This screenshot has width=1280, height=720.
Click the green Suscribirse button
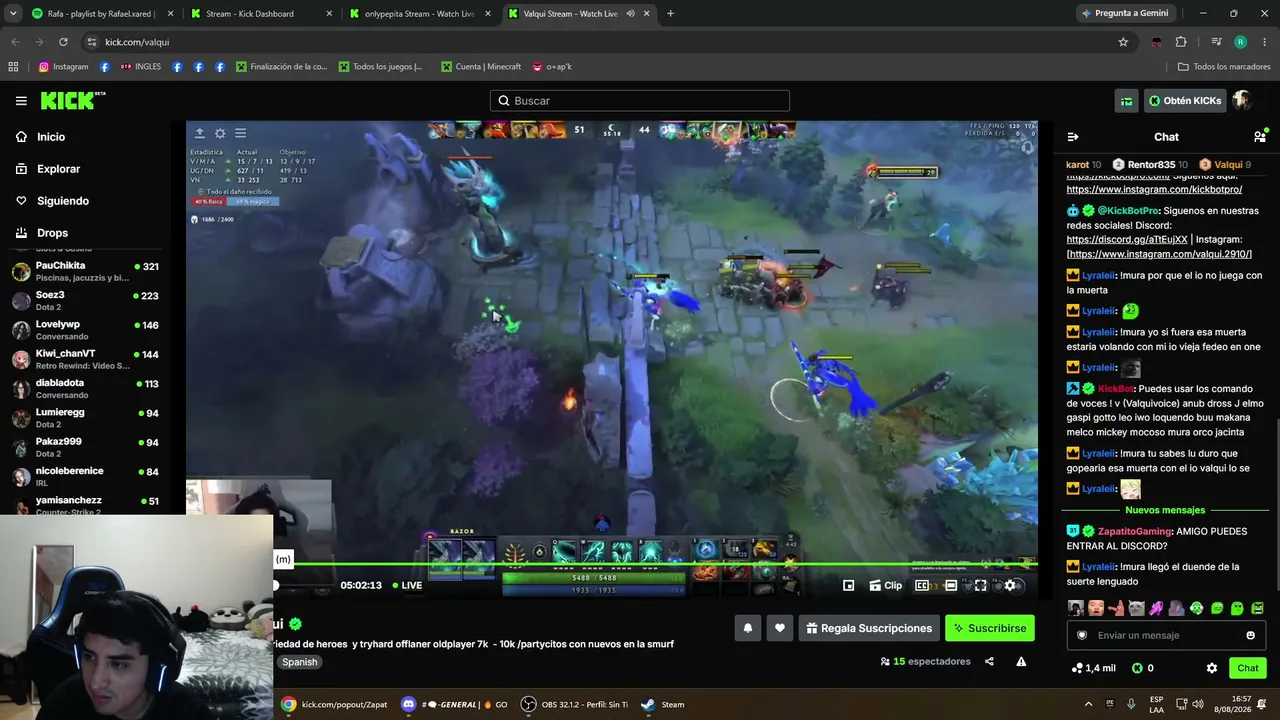pos(990,628)
